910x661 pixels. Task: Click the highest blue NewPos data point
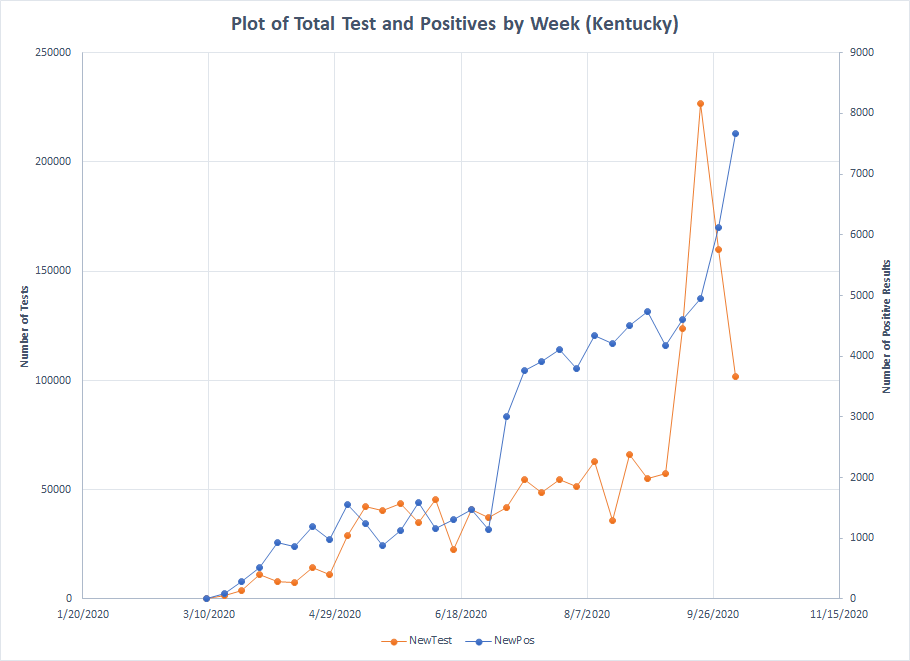(735, 133)
